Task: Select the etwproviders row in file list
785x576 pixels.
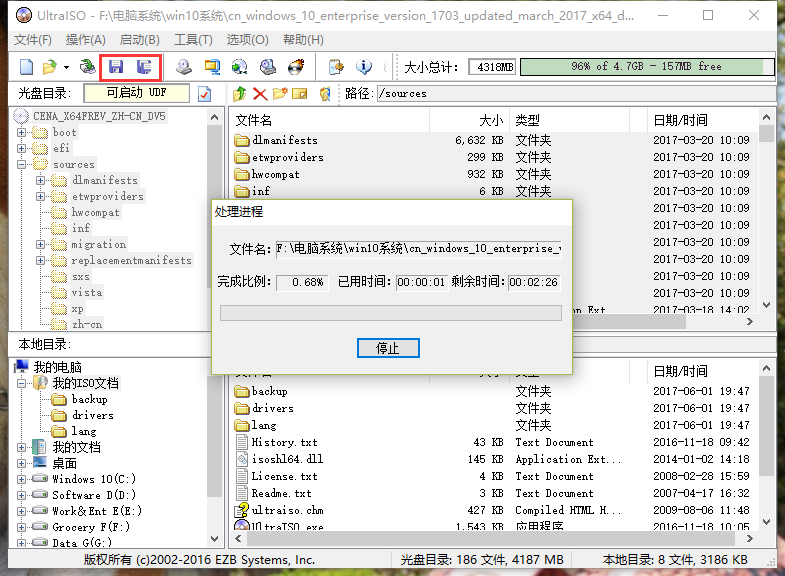Action: pos(493,157)
